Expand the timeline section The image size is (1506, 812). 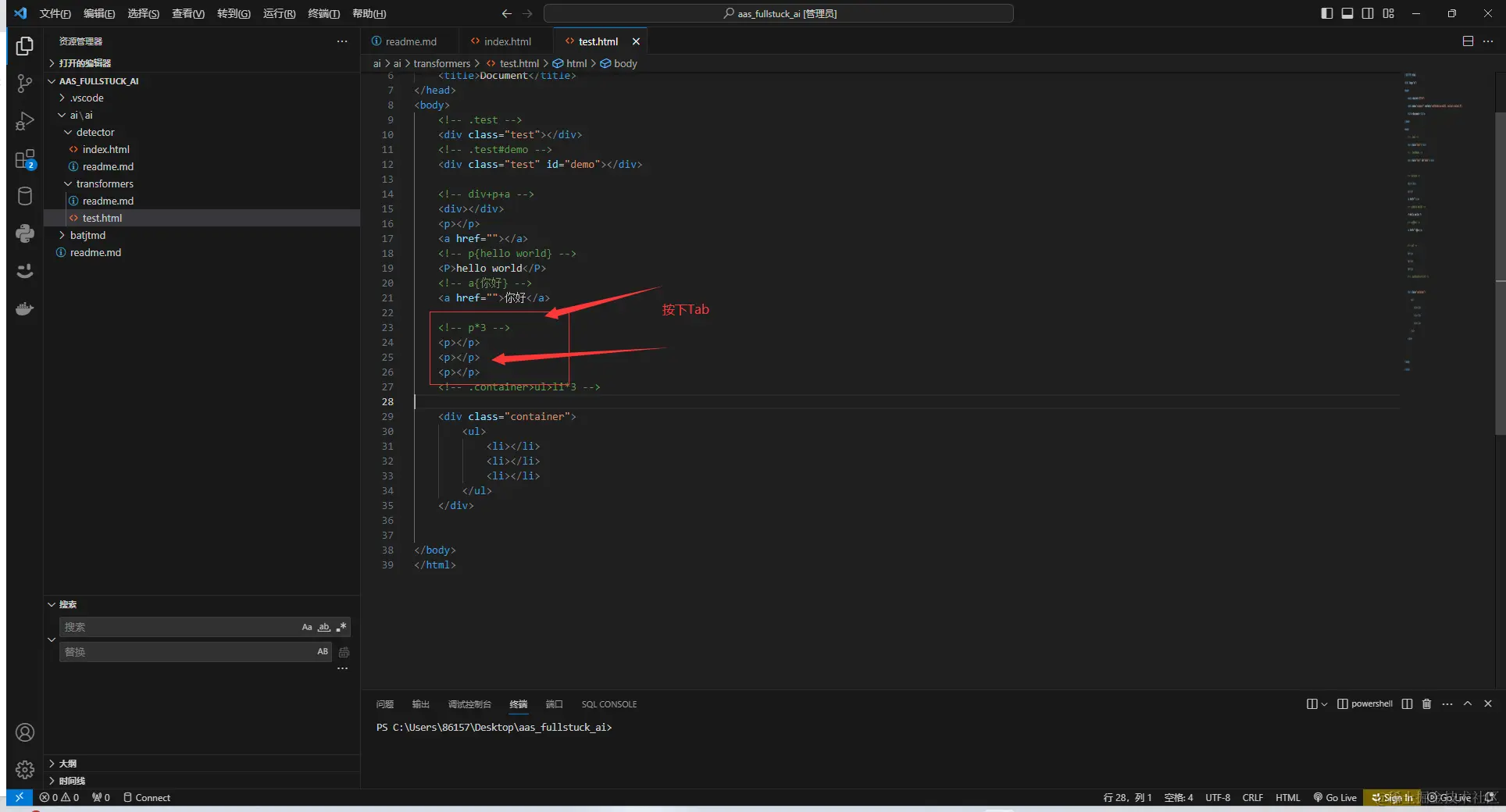pyautogui.click(x=202, y=781)
